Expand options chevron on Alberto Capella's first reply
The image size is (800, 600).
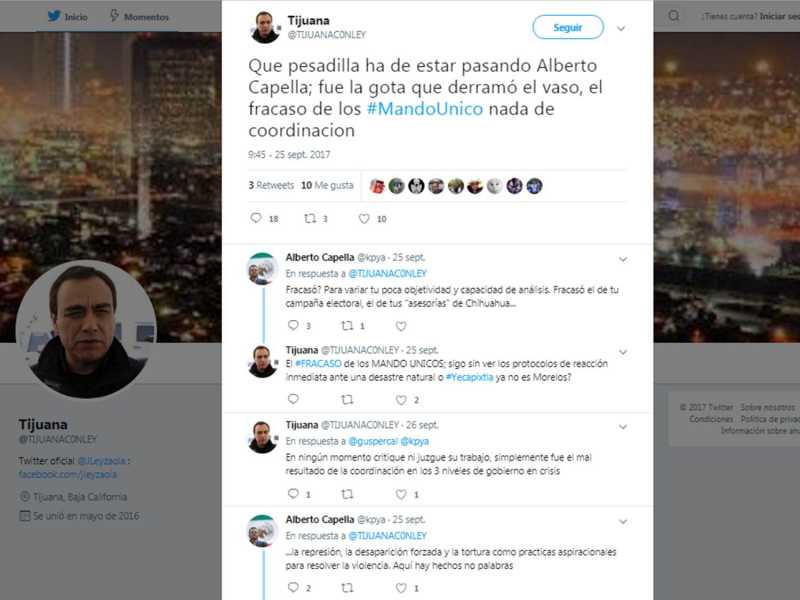623,259
